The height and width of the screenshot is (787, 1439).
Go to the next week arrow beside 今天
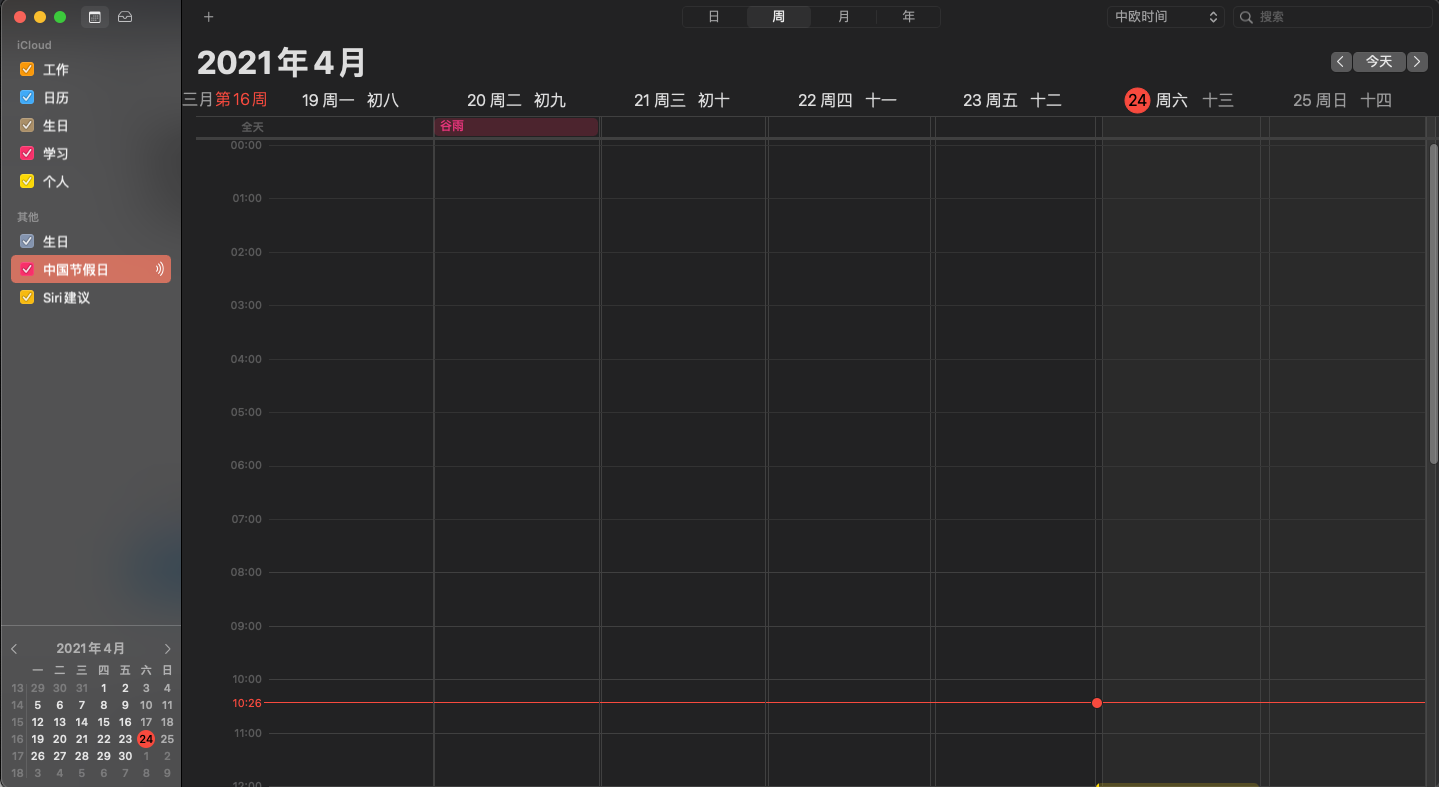(x=1417, y=62)
